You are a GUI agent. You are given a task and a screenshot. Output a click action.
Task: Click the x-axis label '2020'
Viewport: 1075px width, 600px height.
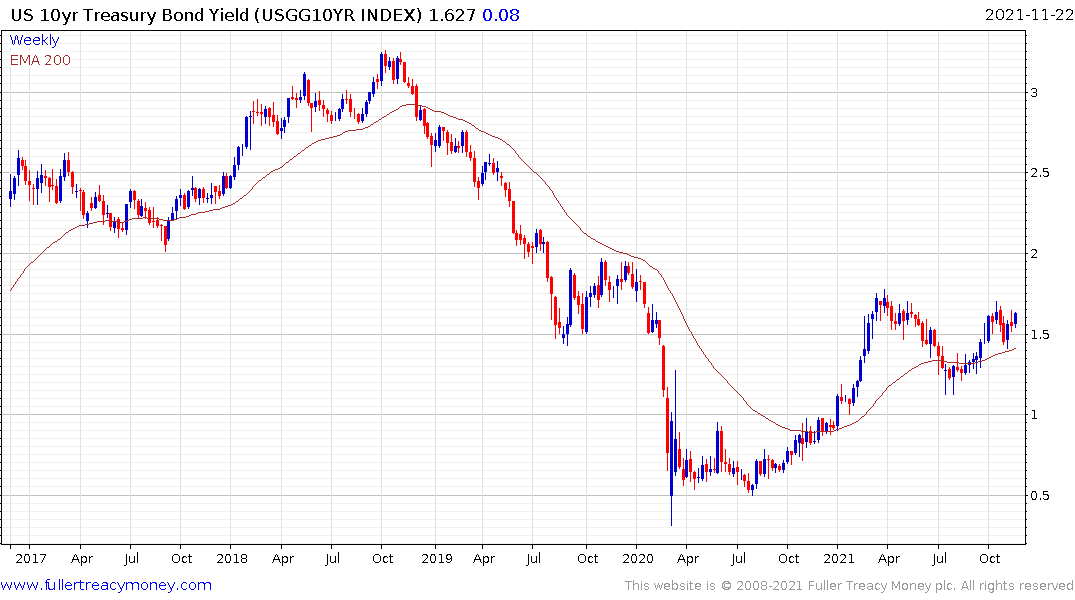[x=638, y=558]
